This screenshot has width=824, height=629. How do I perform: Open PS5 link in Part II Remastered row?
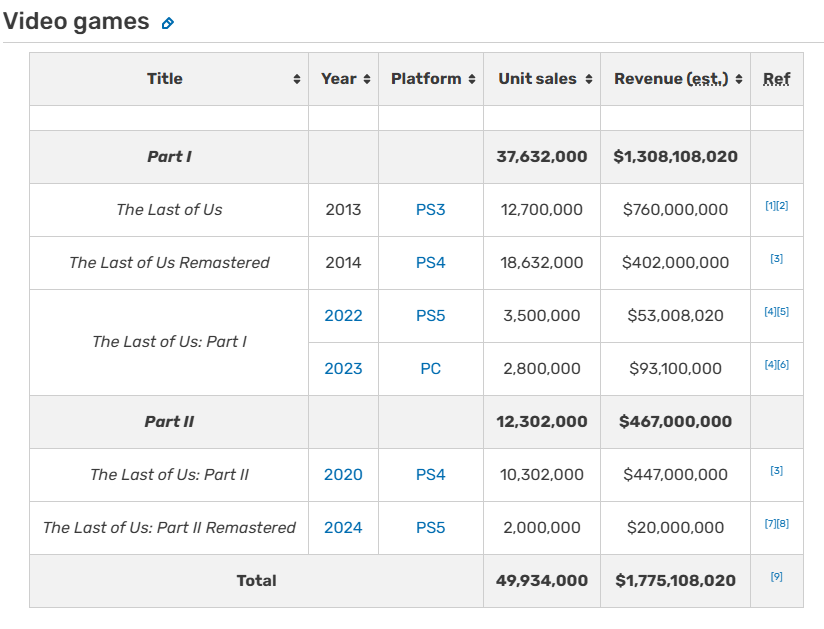430,527
